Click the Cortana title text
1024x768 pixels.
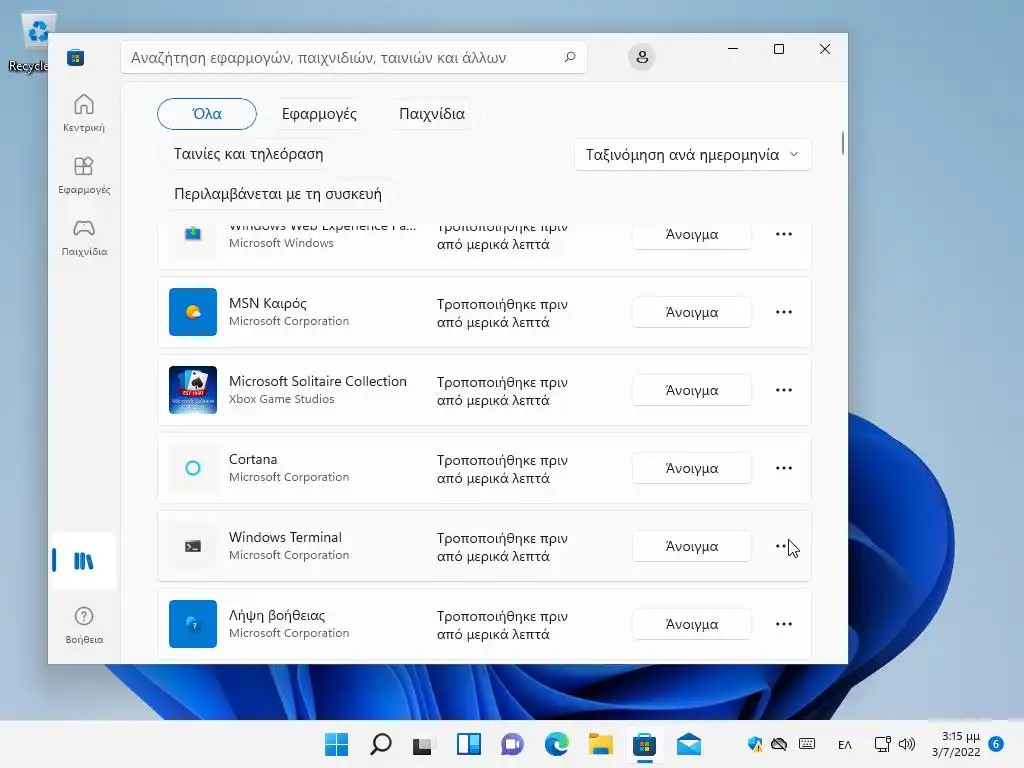253,459
